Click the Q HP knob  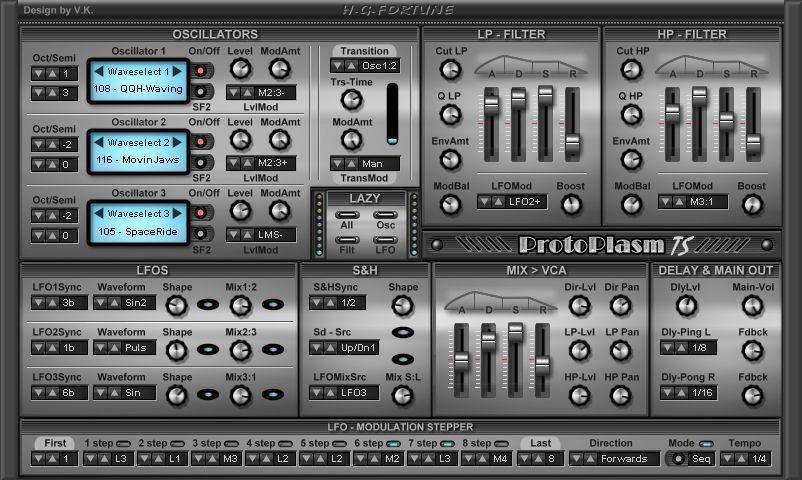[631, 115]
